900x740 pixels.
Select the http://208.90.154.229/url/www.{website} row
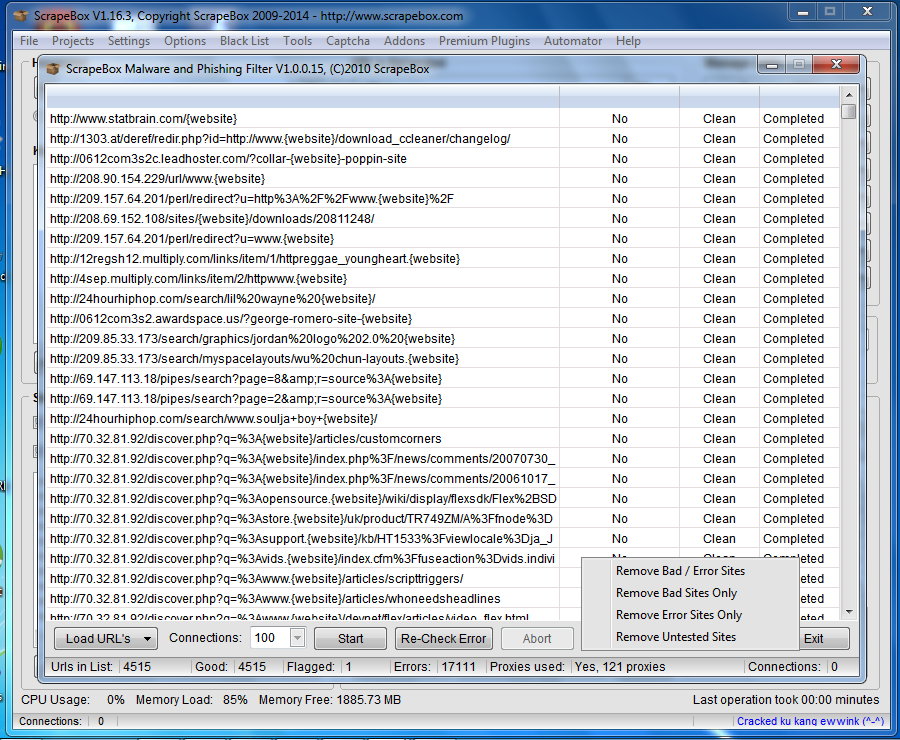pos(443,179)
